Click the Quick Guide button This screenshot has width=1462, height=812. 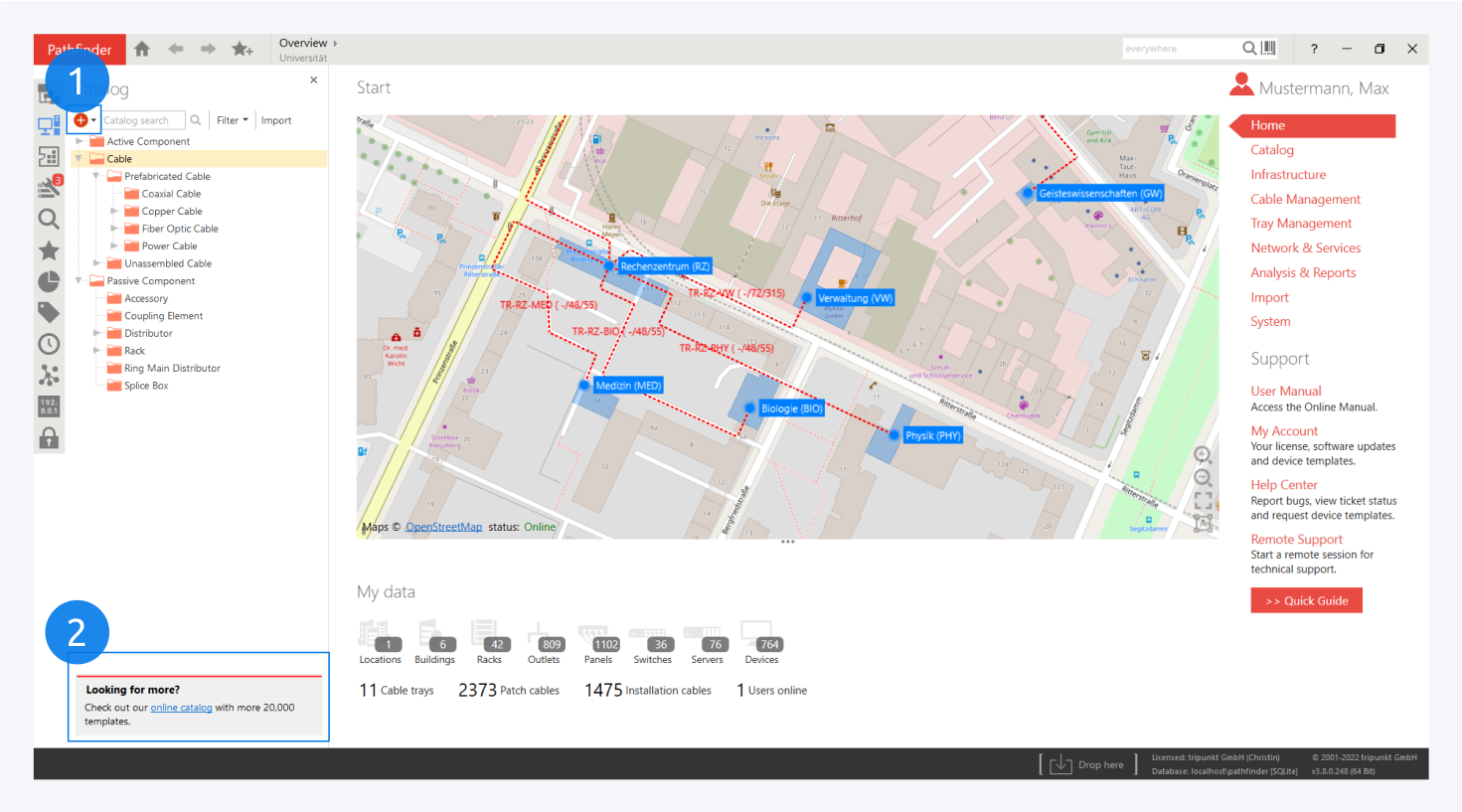(x=1306, y=600)
